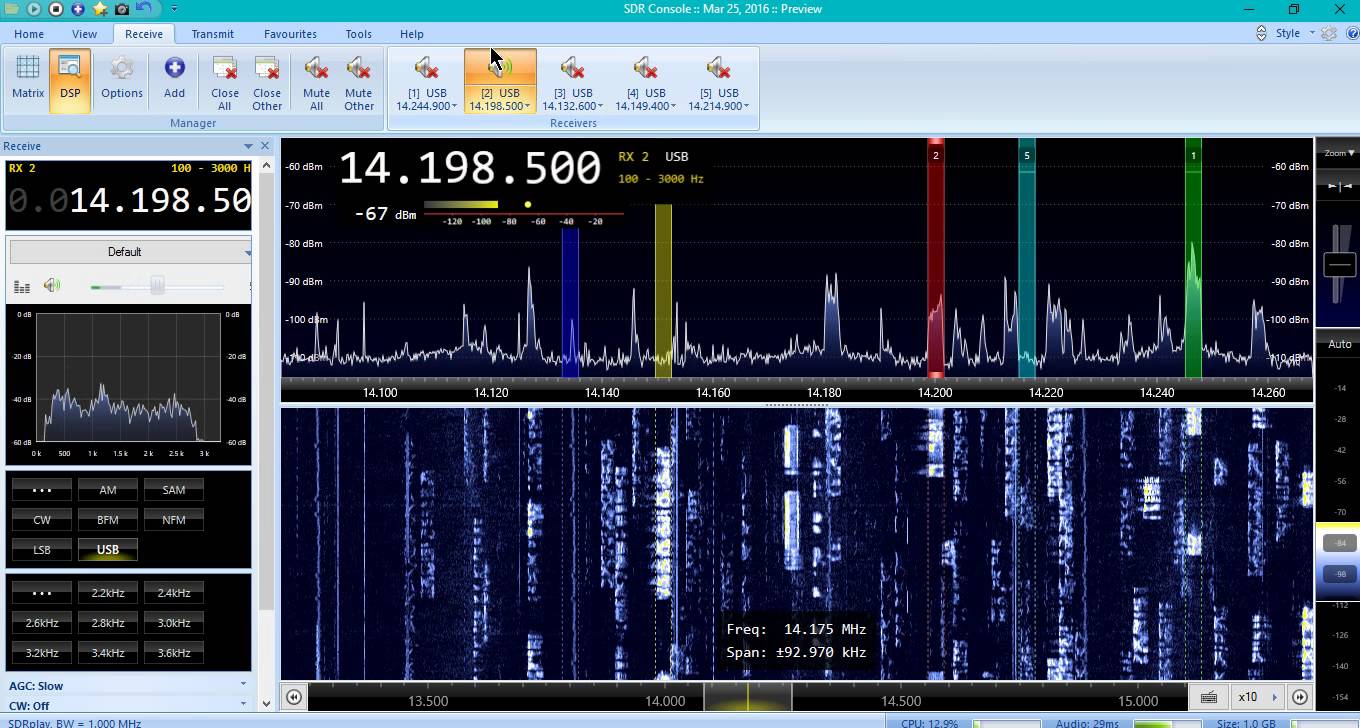Click the favourites star icon in the title bar
The image size is (1360, 728).
coord(99,9)
